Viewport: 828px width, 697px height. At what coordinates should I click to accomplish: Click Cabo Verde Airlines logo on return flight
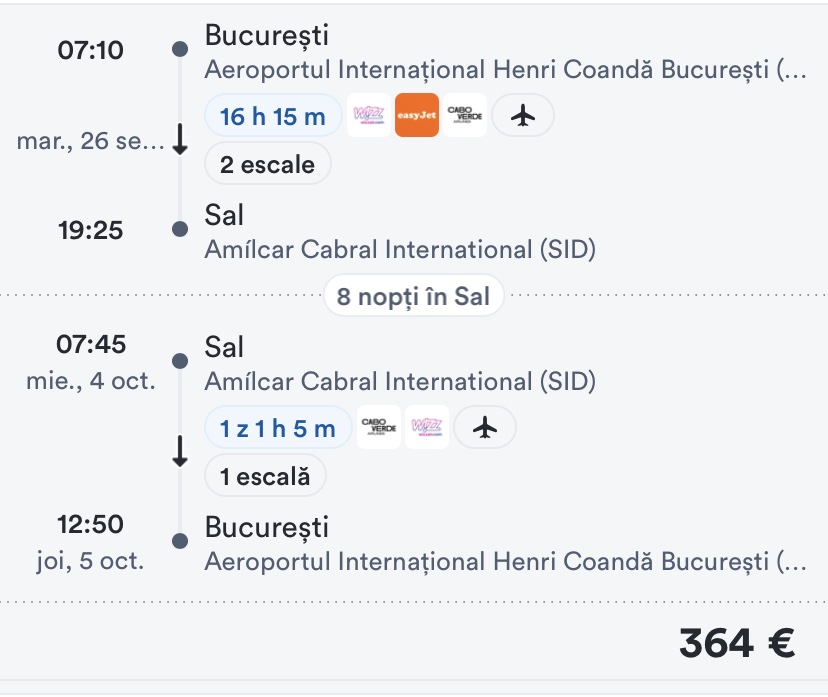[378, 428]
